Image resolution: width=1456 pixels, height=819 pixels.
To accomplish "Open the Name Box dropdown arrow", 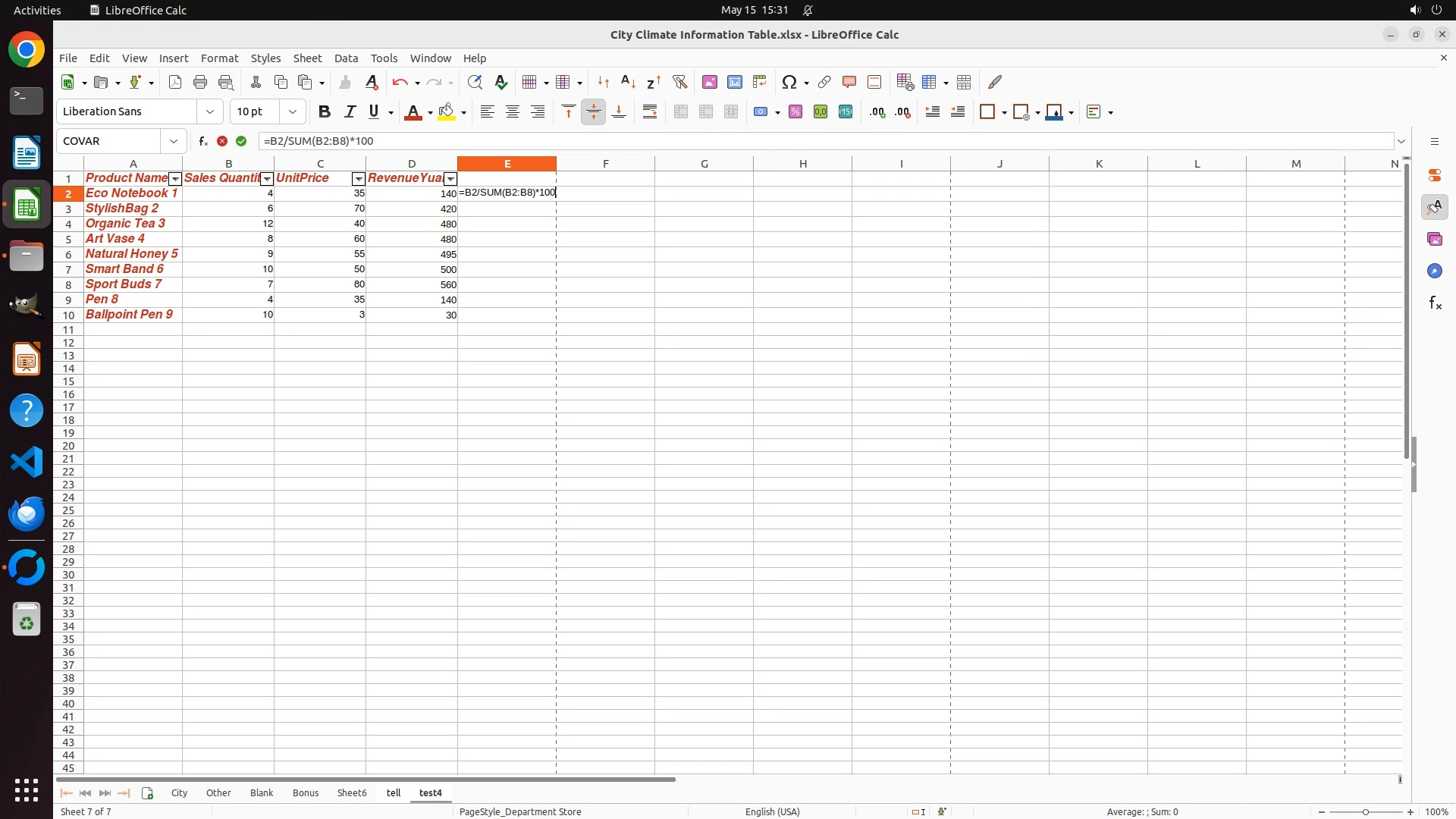I will coord(174,141).
